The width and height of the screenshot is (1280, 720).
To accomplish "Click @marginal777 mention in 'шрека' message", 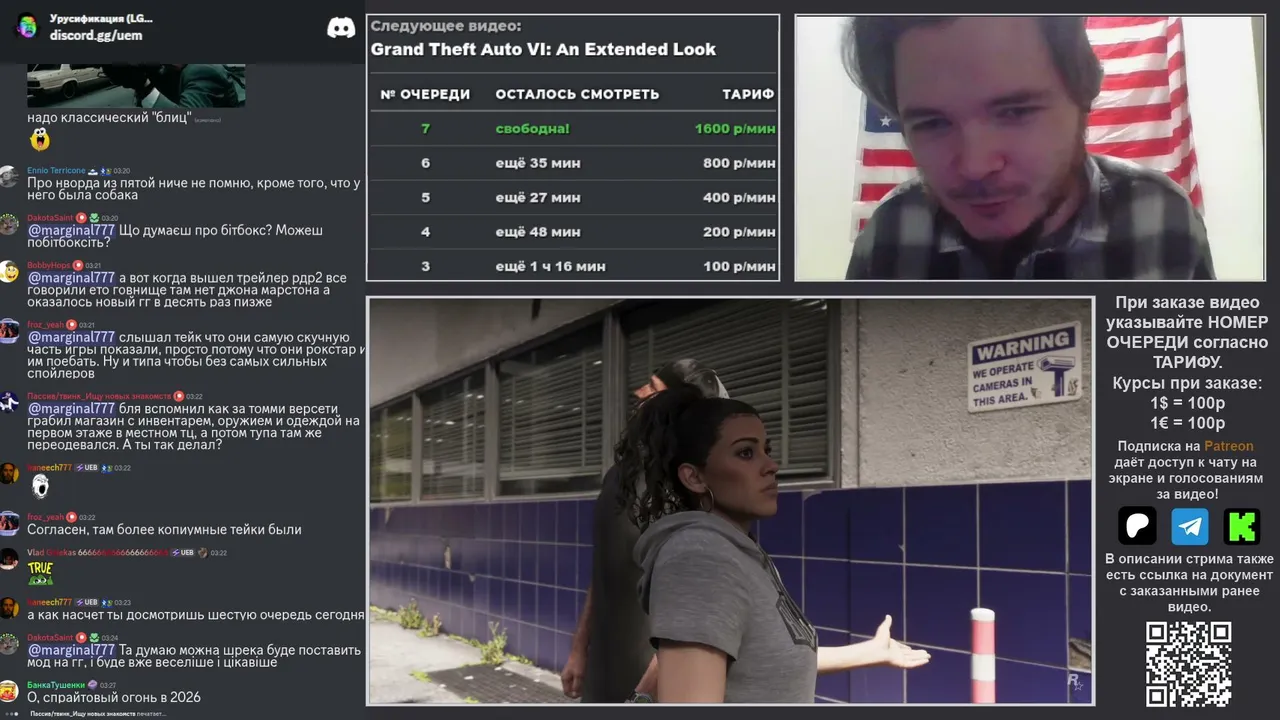I will (x=71, y=650).
